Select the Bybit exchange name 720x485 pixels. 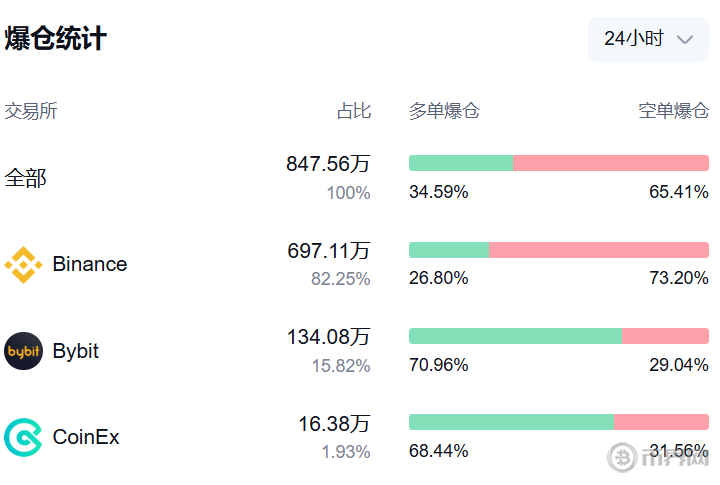(x=76, y=351)
